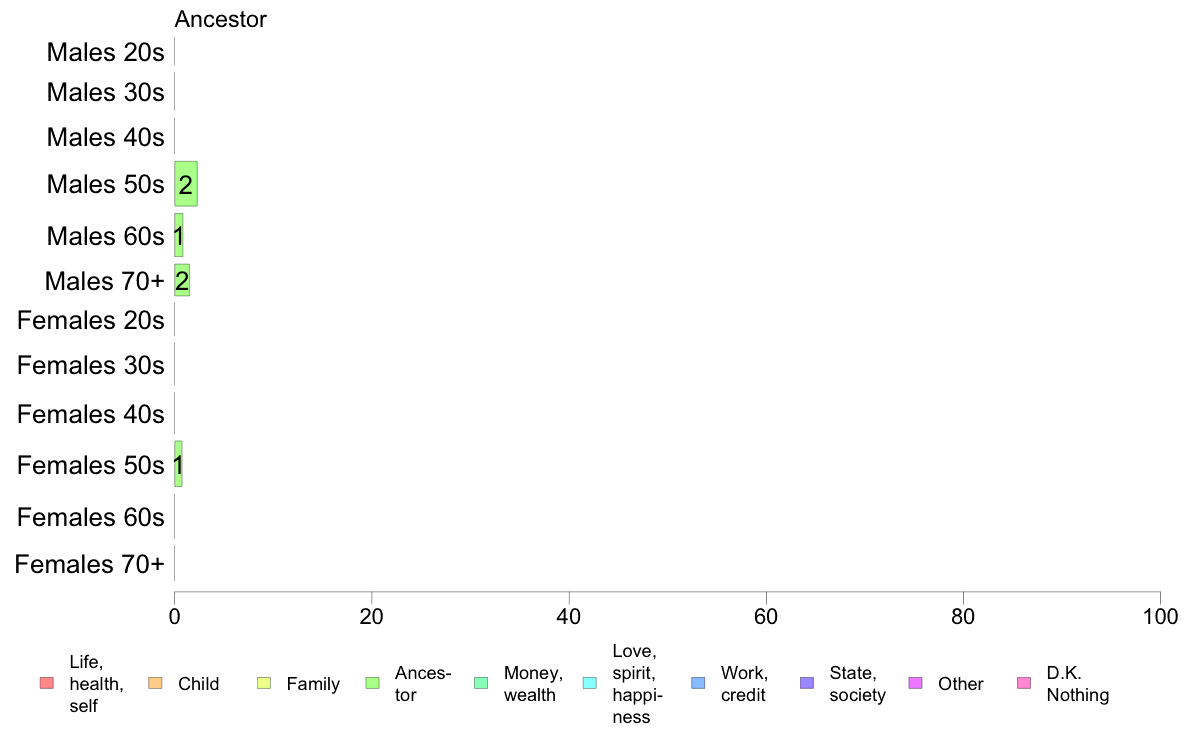This screenshot has height=736, width=1188.
Task: Click the Ancestor legend green swatch
Action: [x=372, y=683]
